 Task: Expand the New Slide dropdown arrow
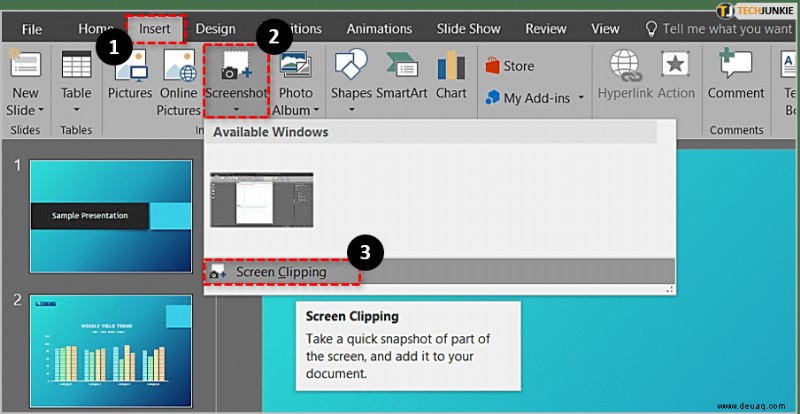(41, 110)
